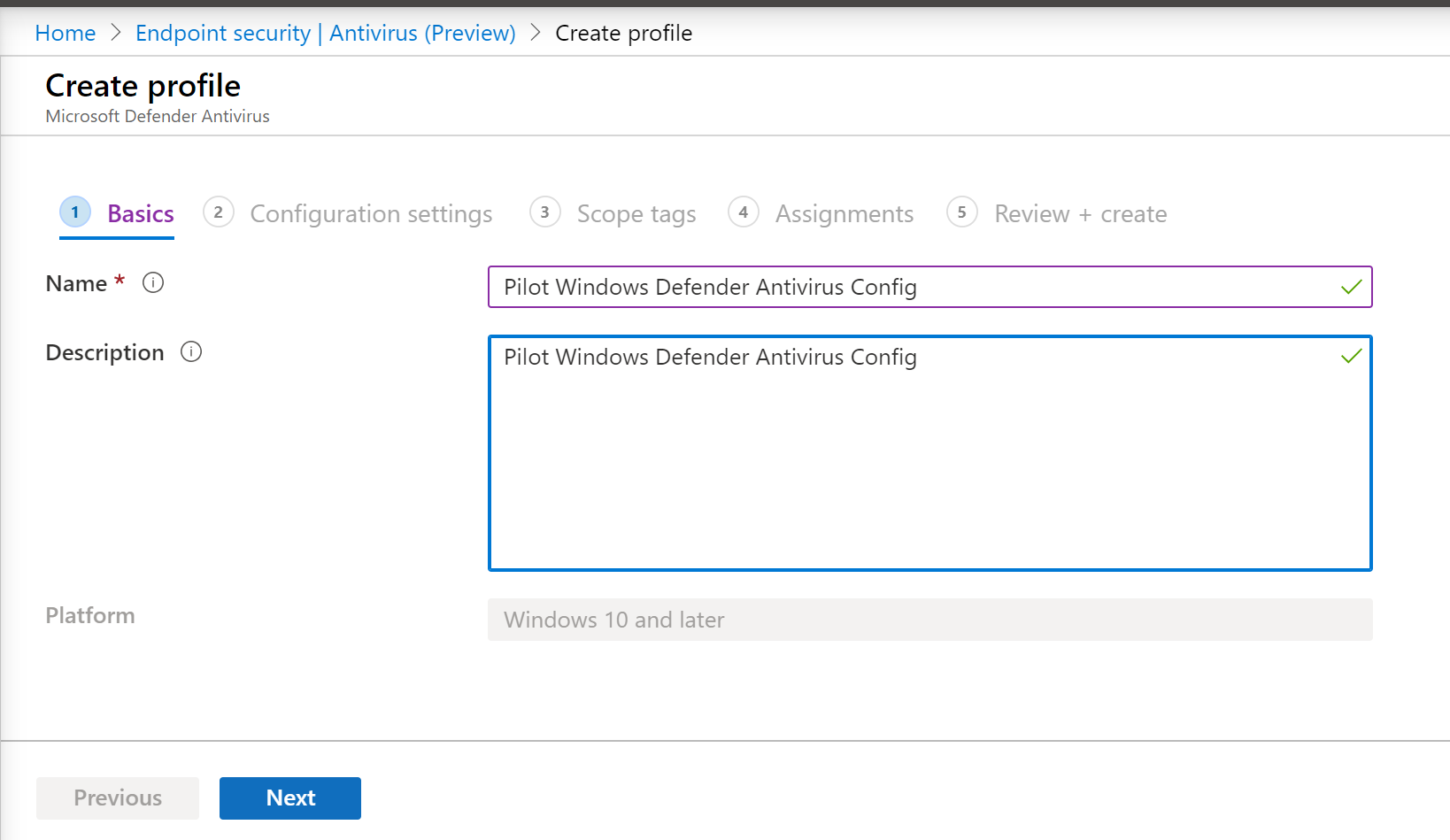The height and width of the screenshot is (840, 1450).
Task: Click the Previous button
Action: click(x=118, y=798)
